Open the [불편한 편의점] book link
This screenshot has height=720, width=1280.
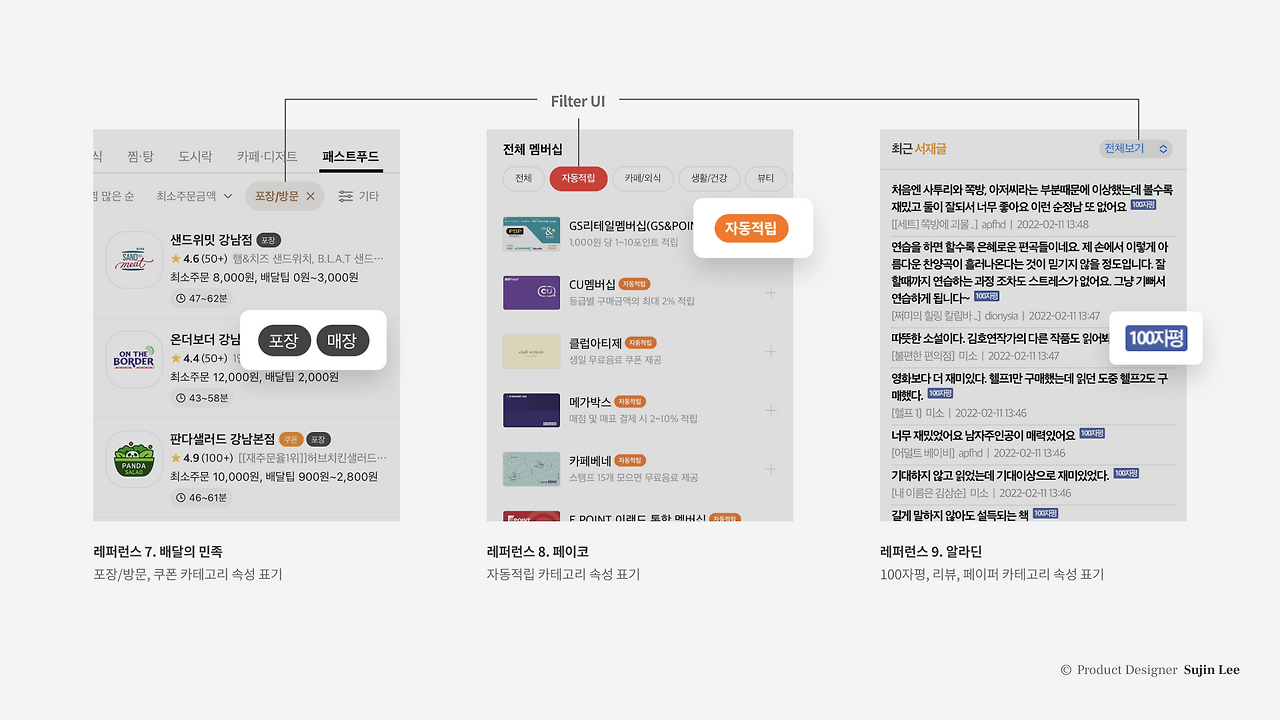pos(923,355)
